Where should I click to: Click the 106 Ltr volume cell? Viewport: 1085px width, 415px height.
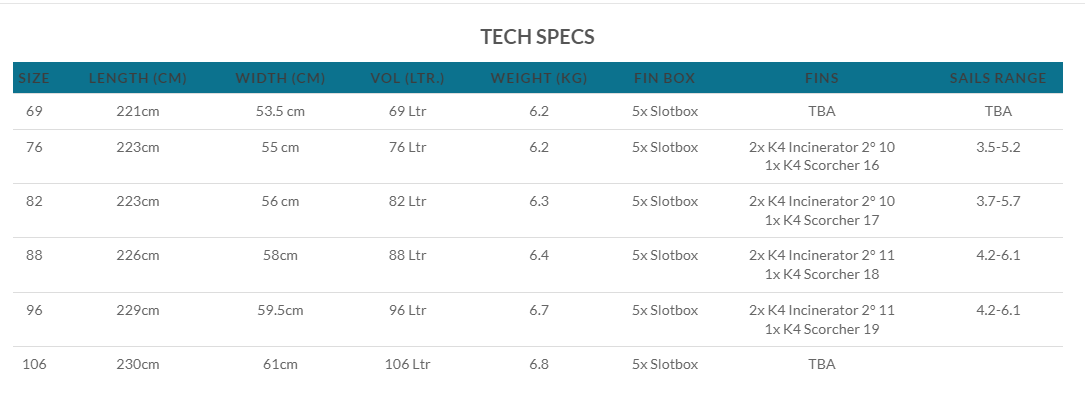pyautogui.click(x=408, y=364)
